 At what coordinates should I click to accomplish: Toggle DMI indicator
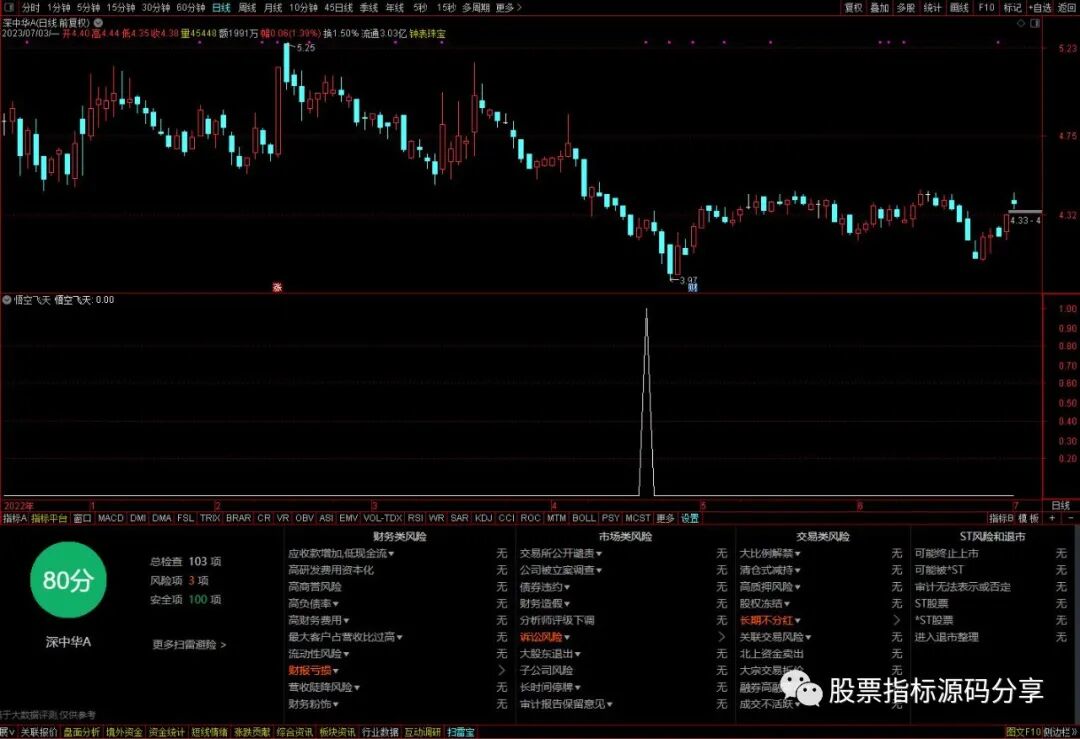pyautogui.click(x=138, y=518)
